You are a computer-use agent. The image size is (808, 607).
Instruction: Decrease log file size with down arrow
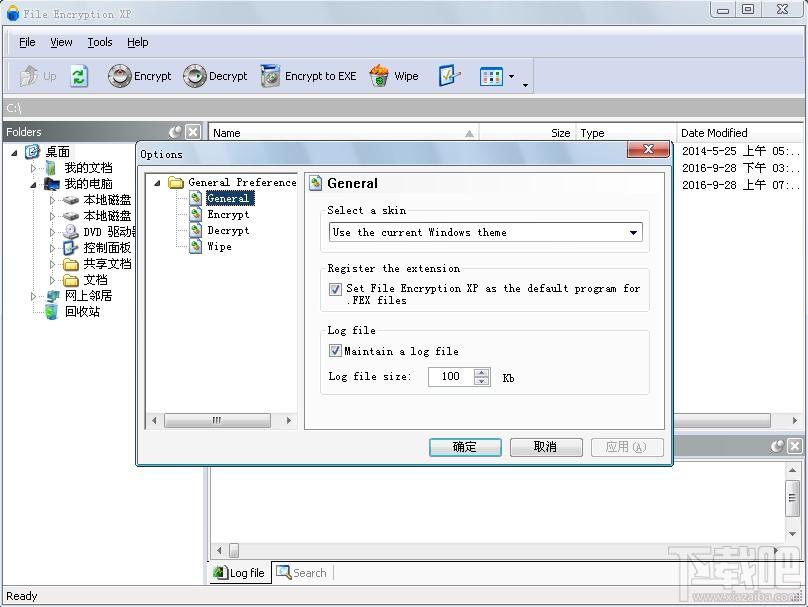click(x=482, y=381)
